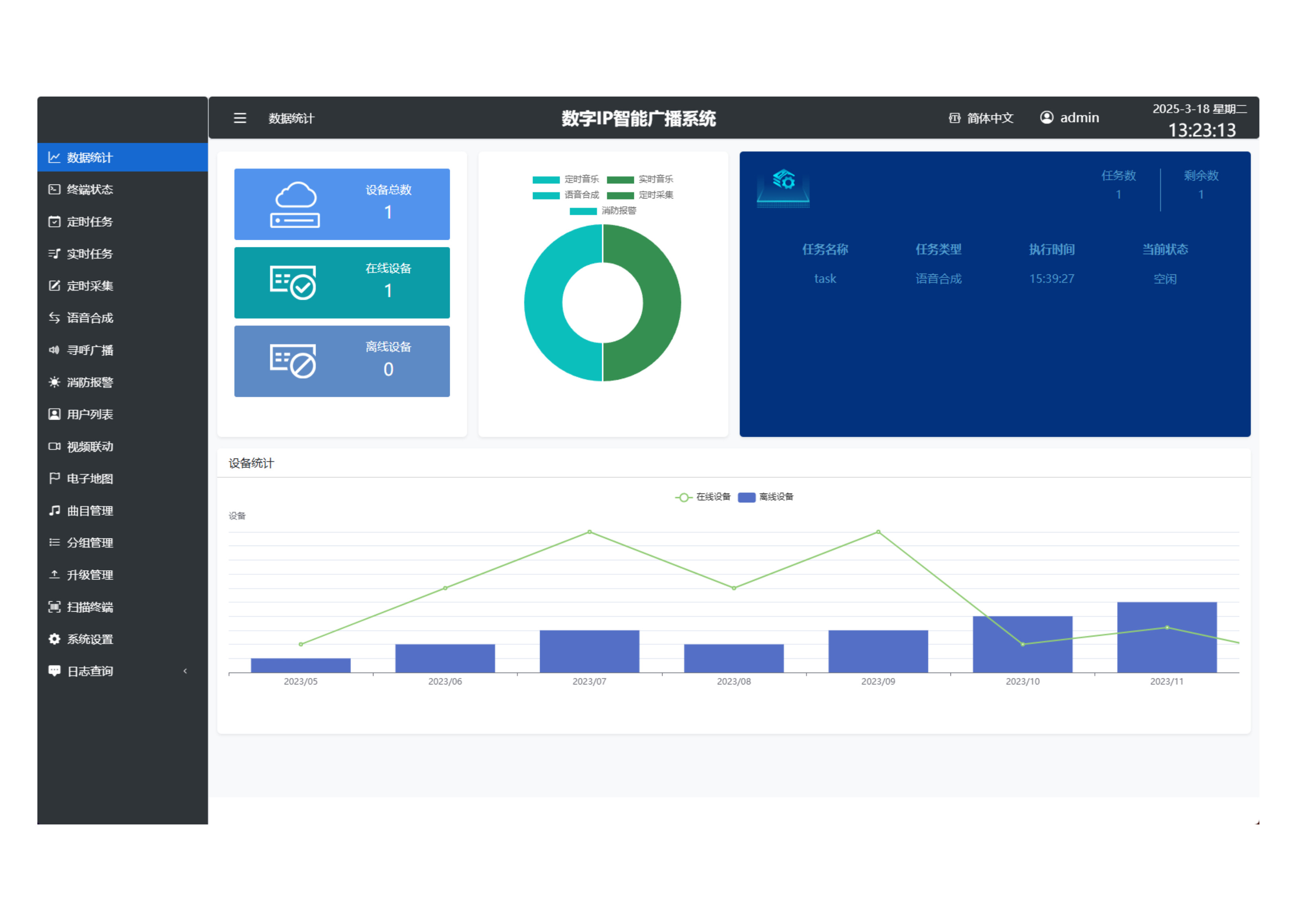Click the 寻呼广播 speaker icon

[54, 350]
